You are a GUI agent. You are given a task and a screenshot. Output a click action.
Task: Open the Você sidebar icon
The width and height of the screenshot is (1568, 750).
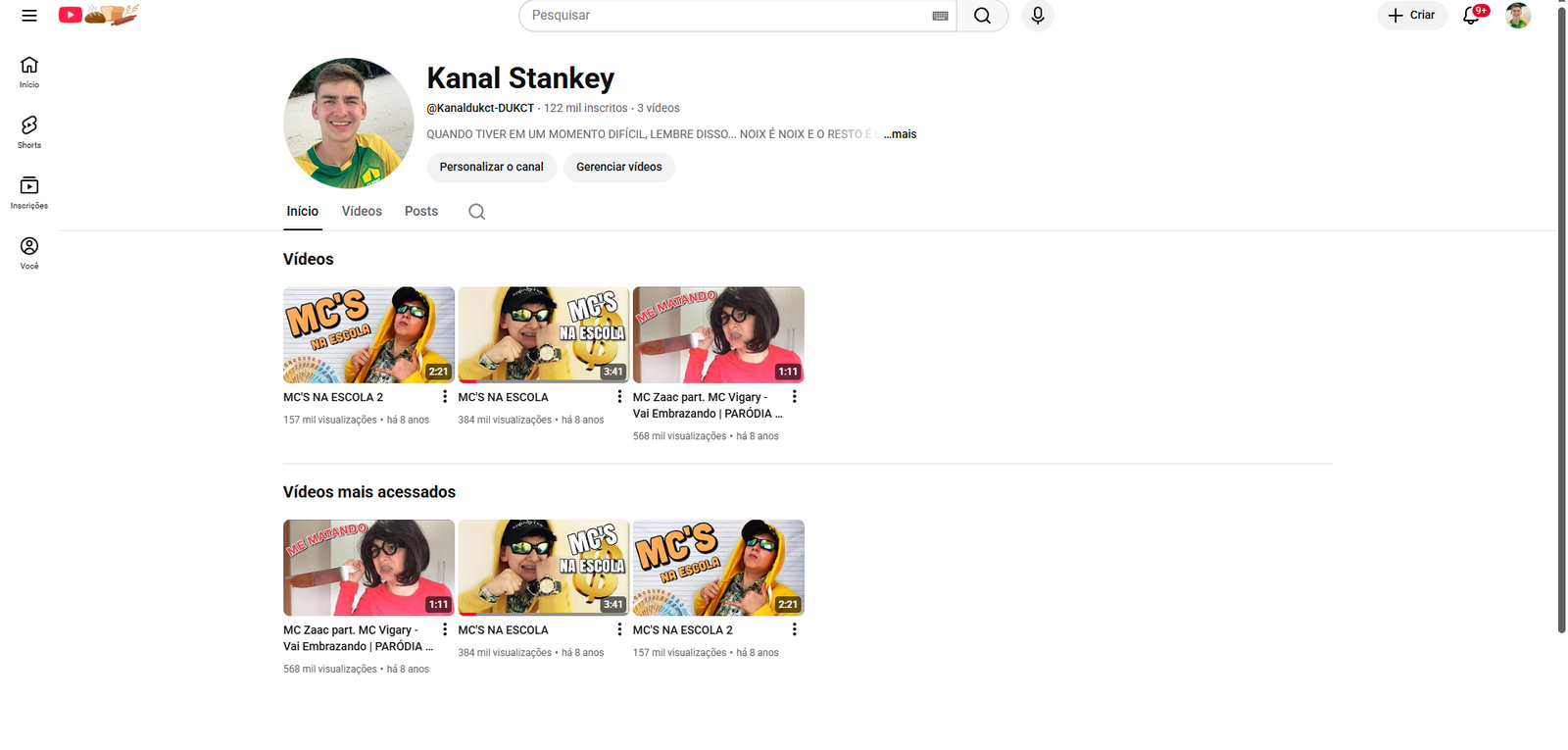click(29, 253)
